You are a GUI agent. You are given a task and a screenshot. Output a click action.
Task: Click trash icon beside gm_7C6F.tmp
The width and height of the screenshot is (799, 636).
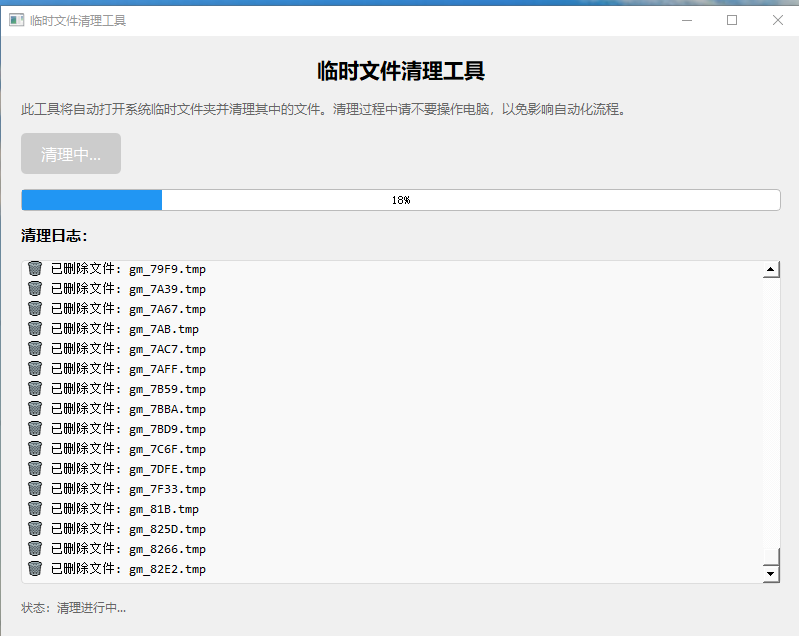click(x=35, y=449)
